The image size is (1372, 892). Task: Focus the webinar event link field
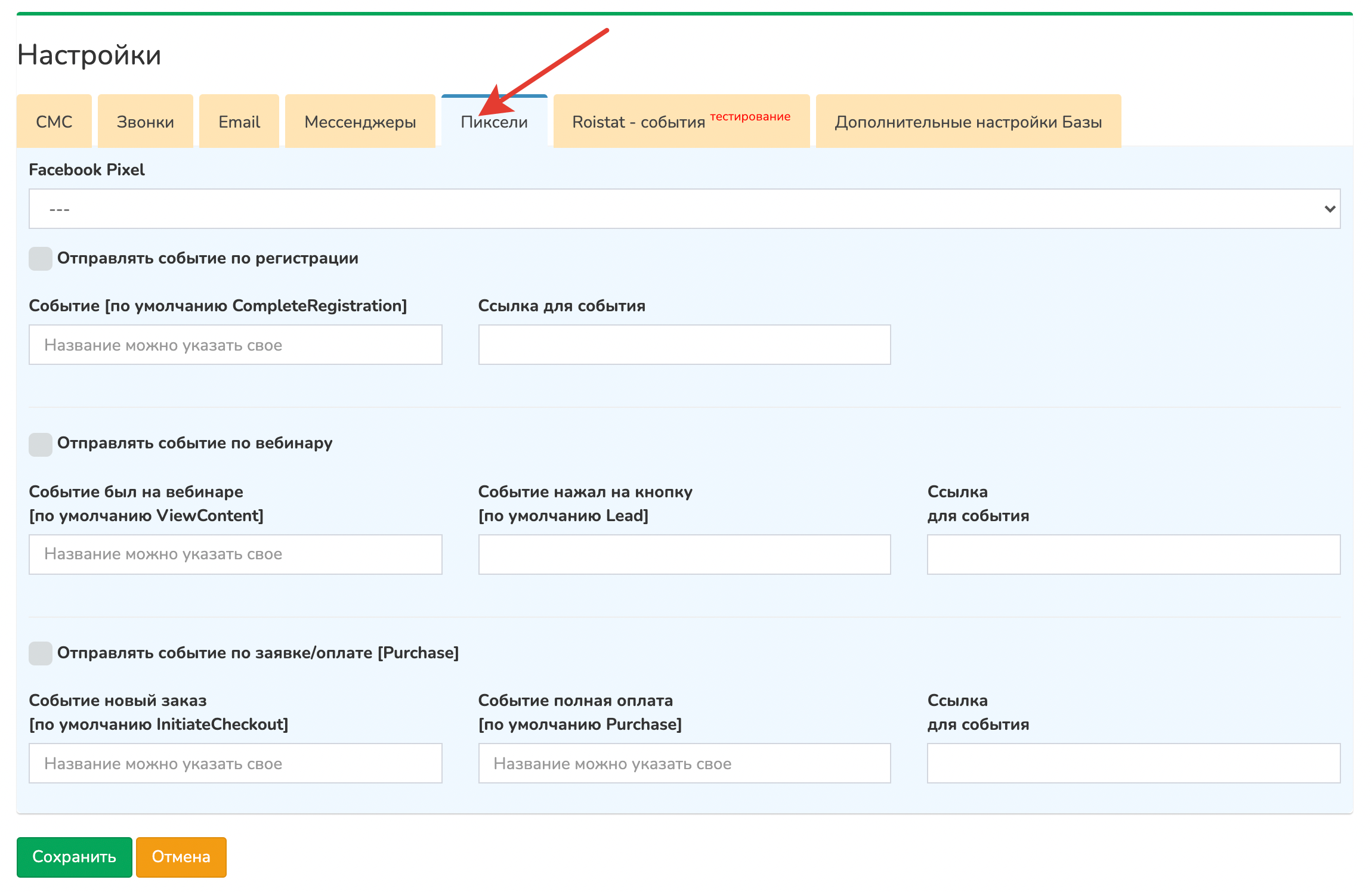click(x=1133, y=554)
